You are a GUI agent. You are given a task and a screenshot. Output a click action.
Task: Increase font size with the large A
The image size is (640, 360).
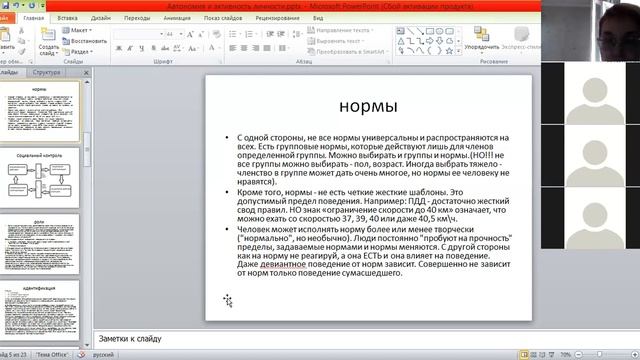(190, 34)
